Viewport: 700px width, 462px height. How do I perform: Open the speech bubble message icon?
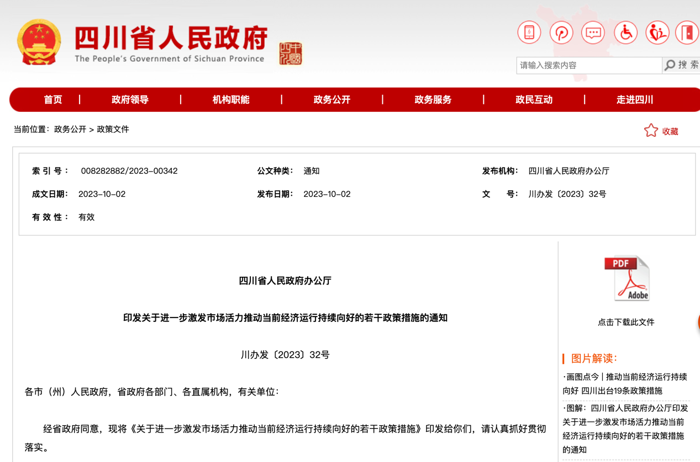click(x=593, y=32)
